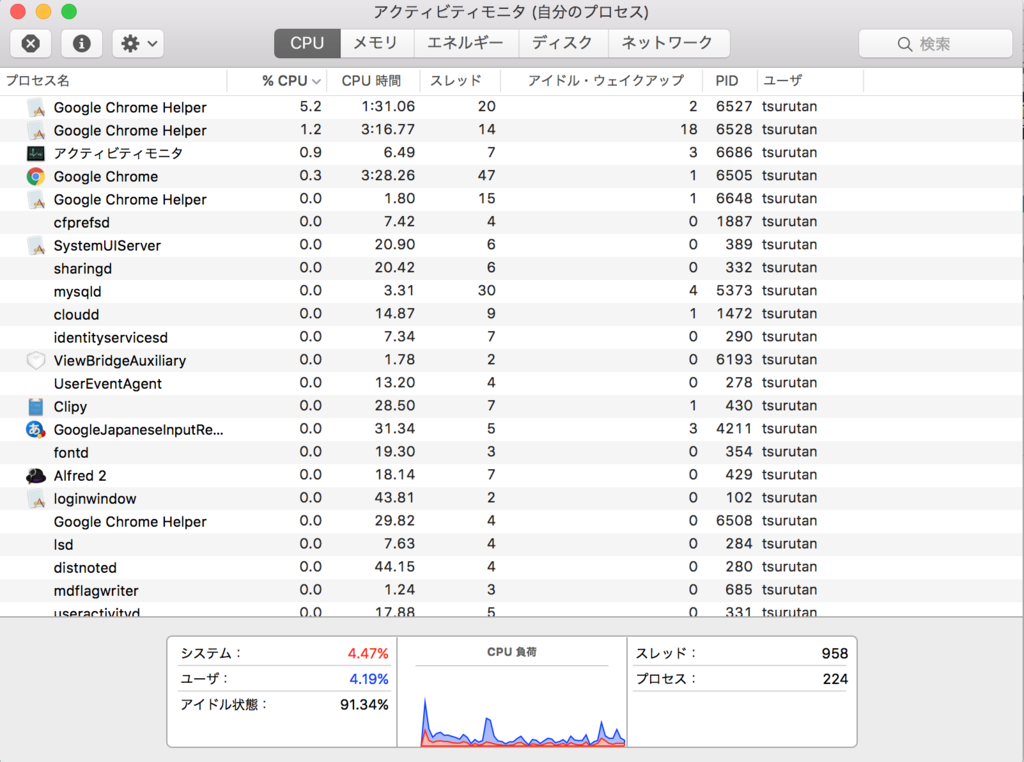Image resolution: width=1024 pixels, height=762 pixels.
Task: Sort by アイドル・ウェイクアップ column header
Action: coord(601,81)
